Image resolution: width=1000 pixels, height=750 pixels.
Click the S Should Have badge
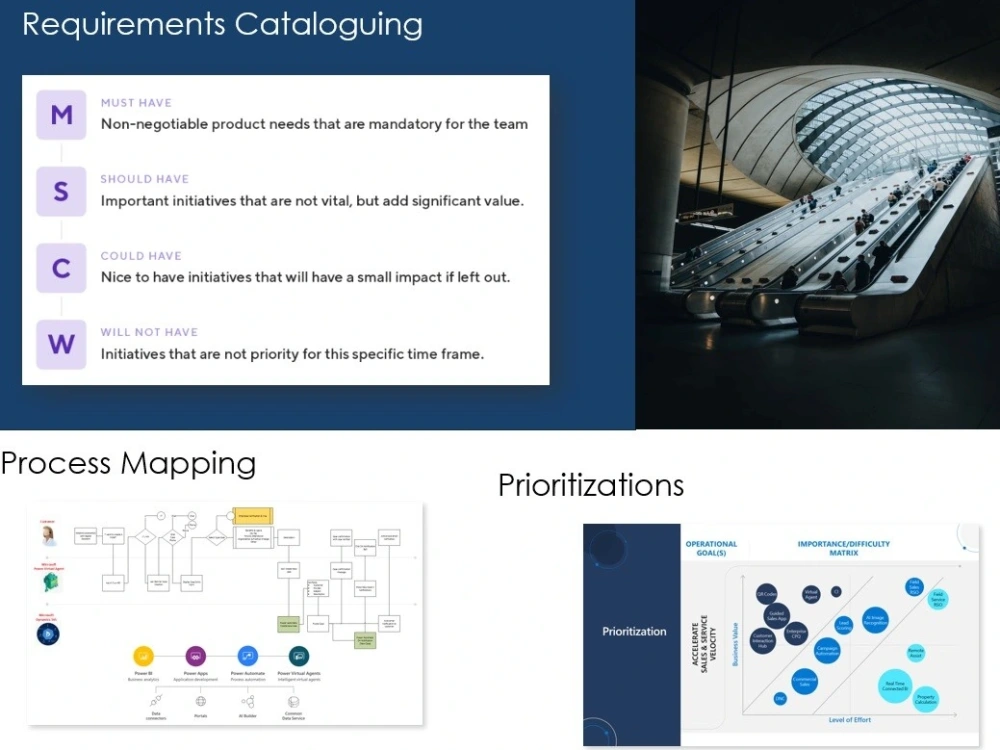coord(60,192)
